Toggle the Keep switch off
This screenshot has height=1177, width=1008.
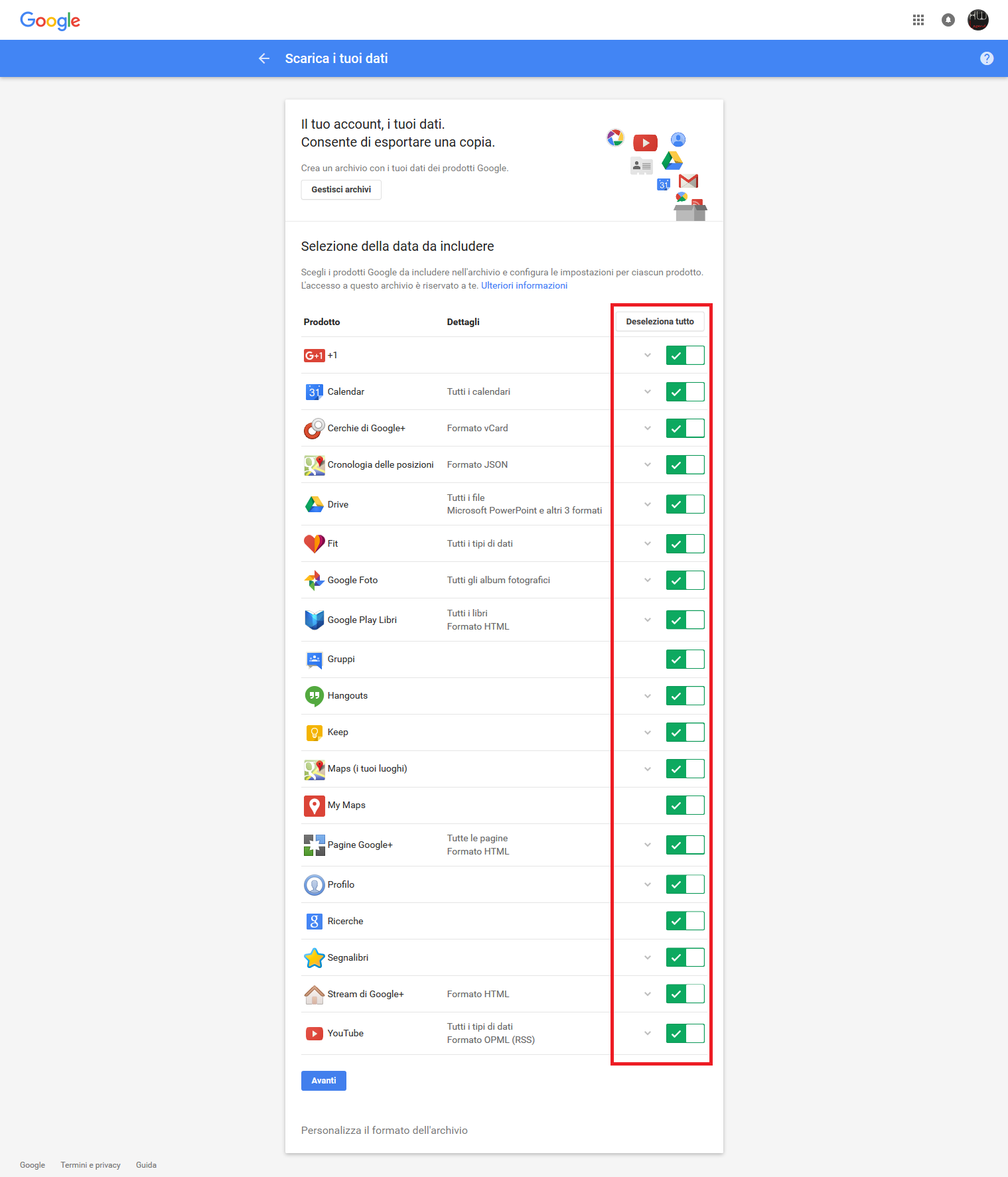[685, 732]
